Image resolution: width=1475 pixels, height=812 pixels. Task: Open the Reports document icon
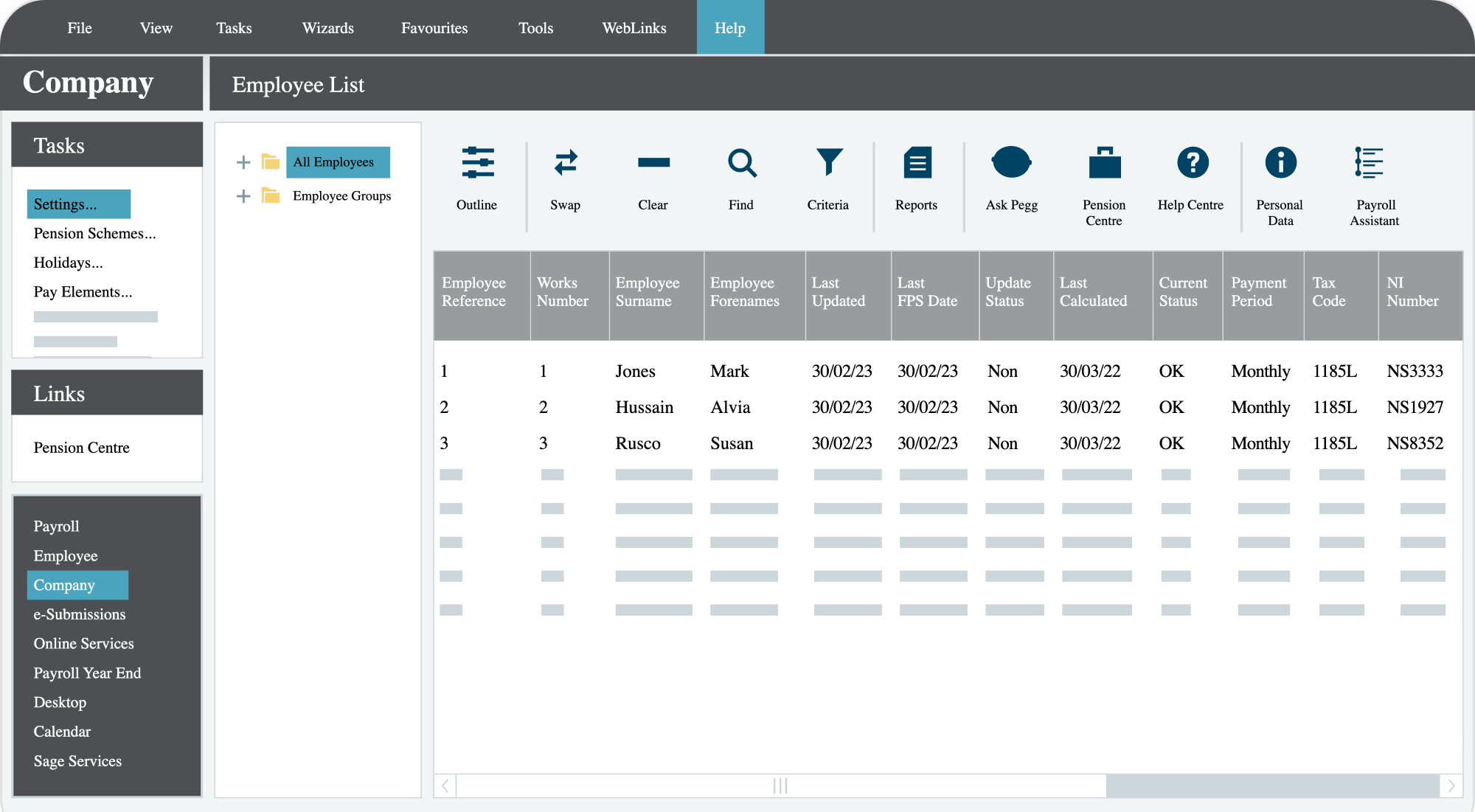click(917, 162)
